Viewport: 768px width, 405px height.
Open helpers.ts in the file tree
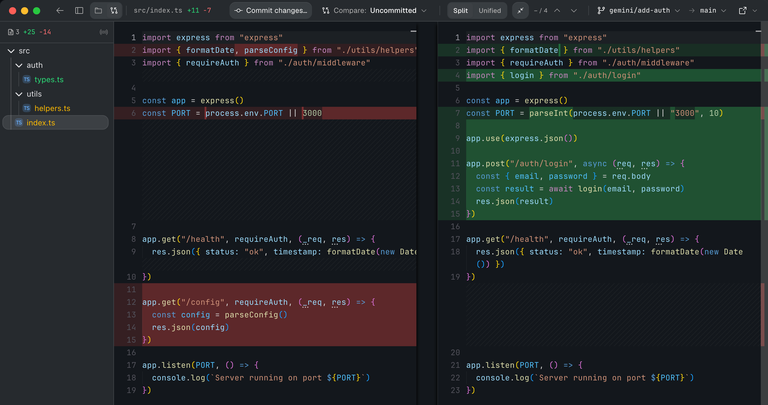(52, 108)
